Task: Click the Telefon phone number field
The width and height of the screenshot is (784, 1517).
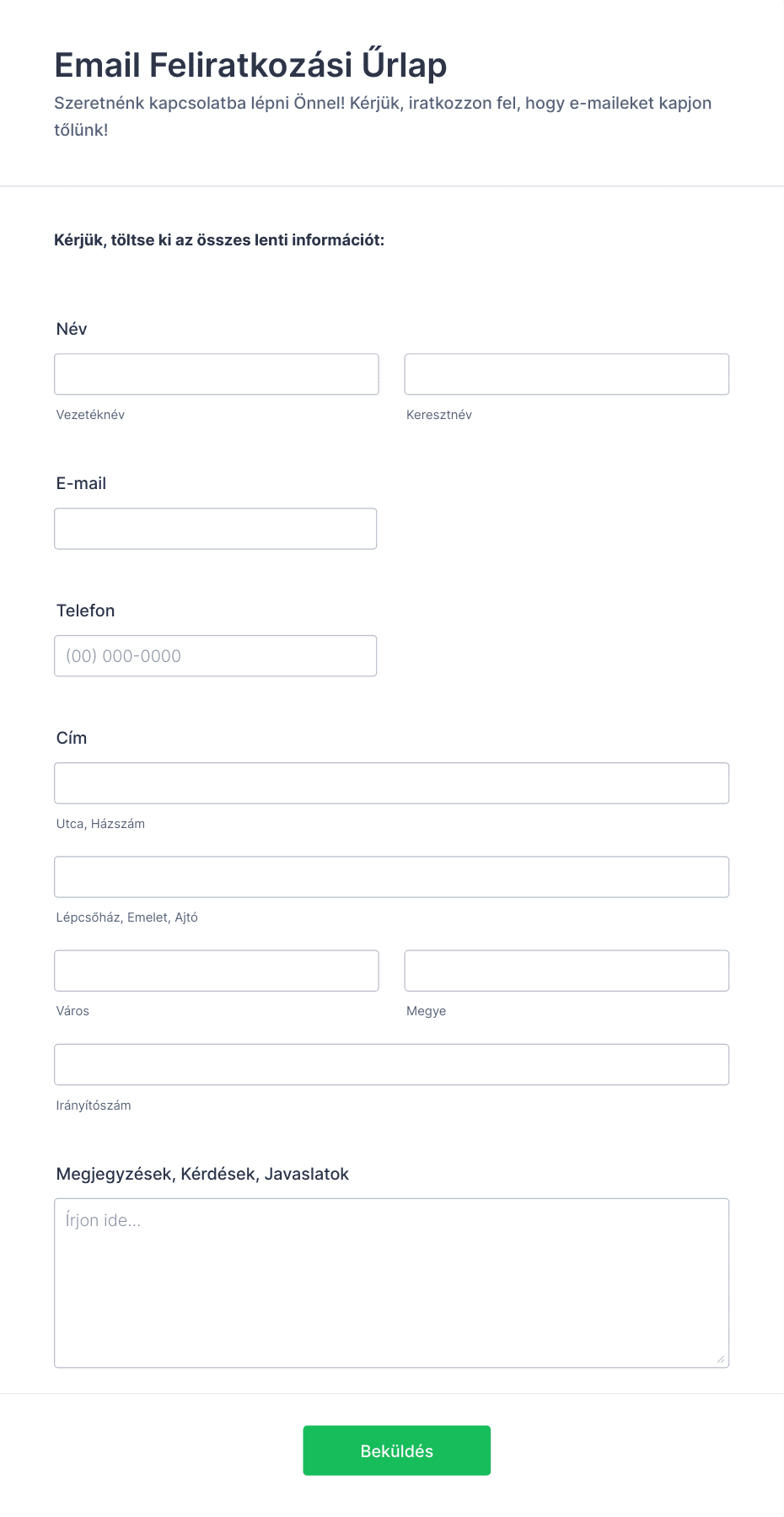Action: (x=215, y=655)
